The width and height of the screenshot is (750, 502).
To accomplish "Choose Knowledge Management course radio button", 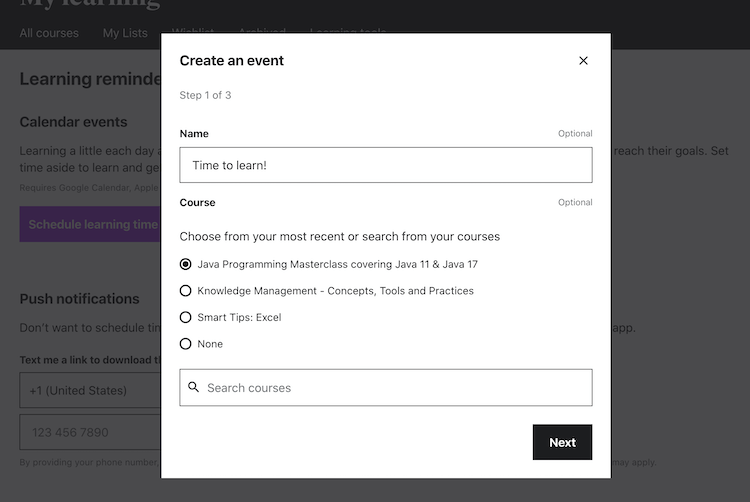I will click(x=186, y=291).
